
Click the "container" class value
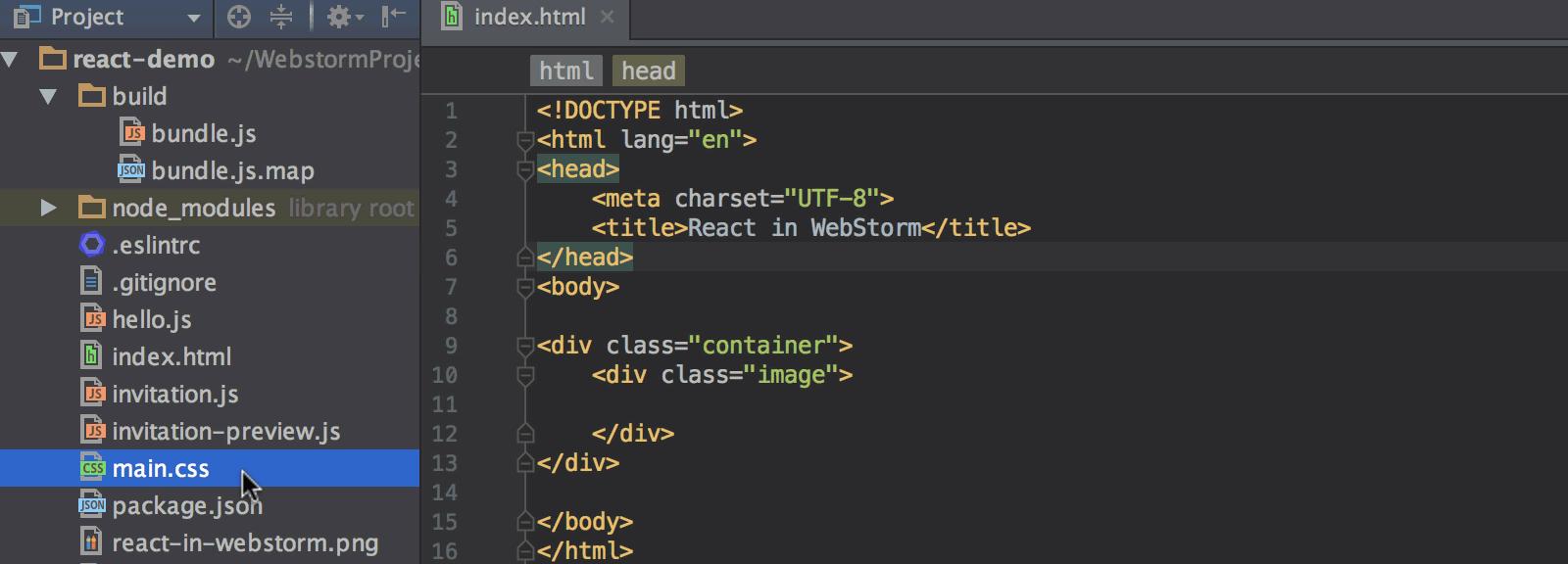763,346
